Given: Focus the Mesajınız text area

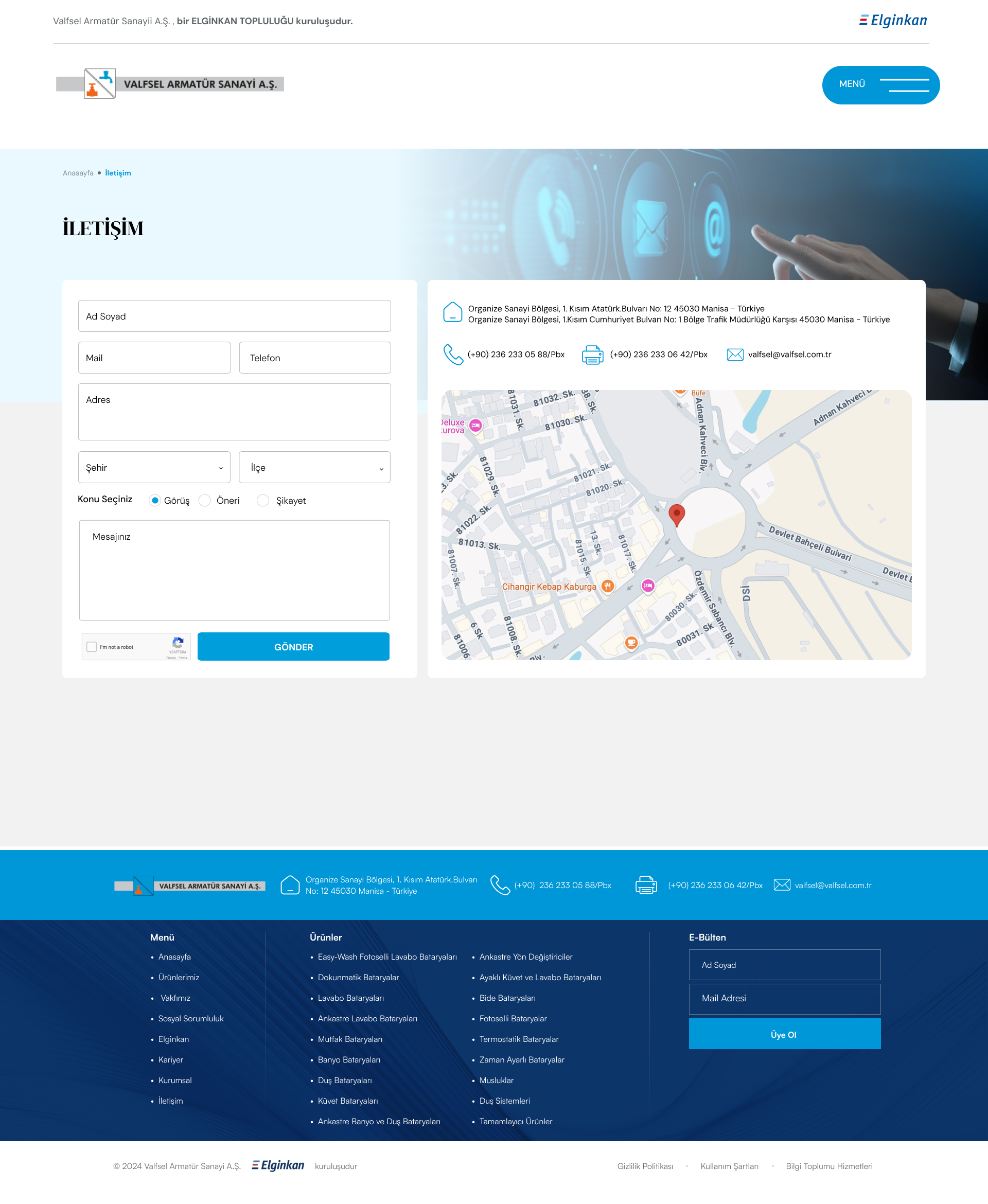Looking at the screenshot, I should pyautogui.click(x=234, y=570).
